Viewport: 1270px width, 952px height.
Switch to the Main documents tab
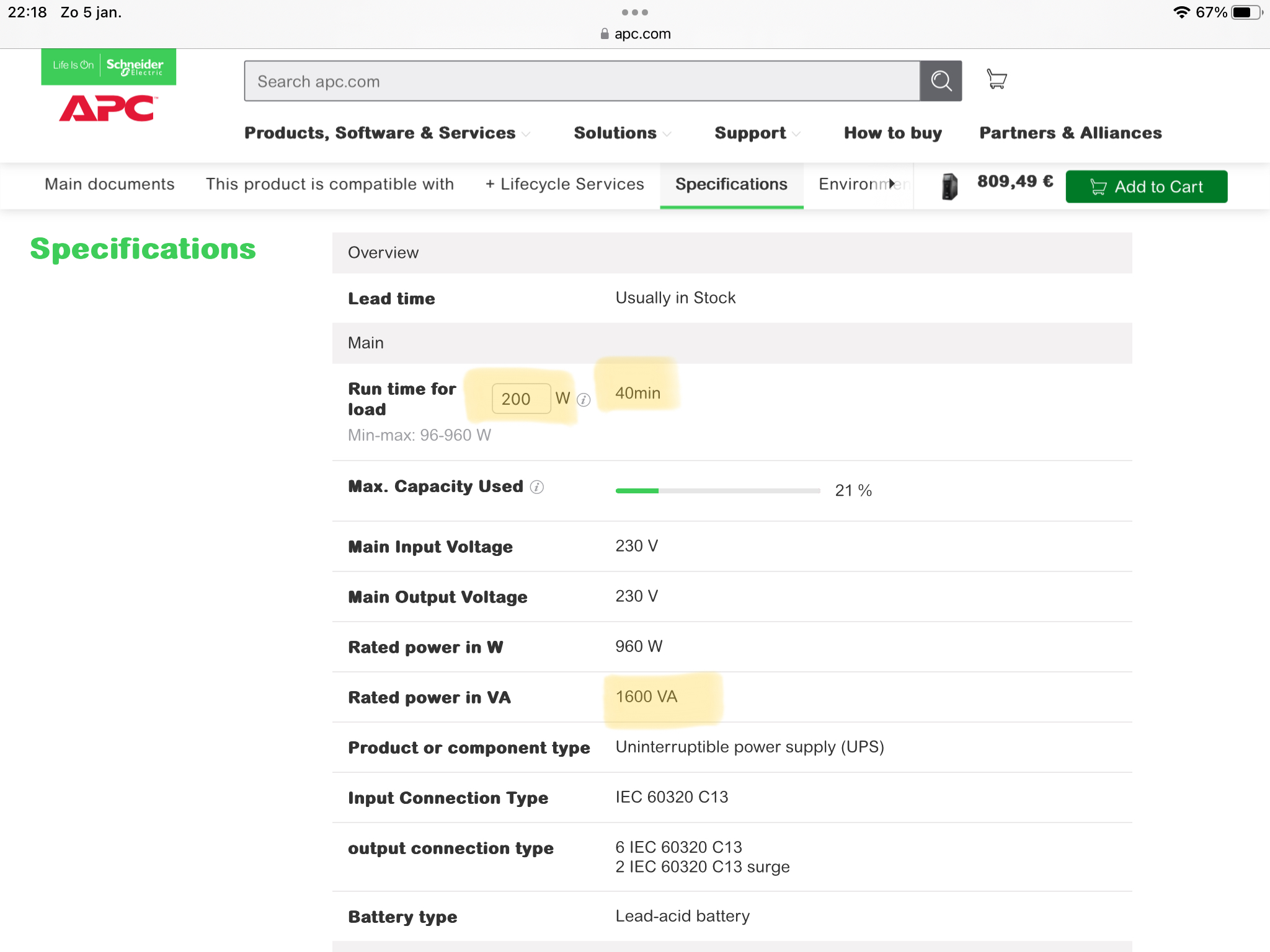pyautogui.click(x=109, y=184)
